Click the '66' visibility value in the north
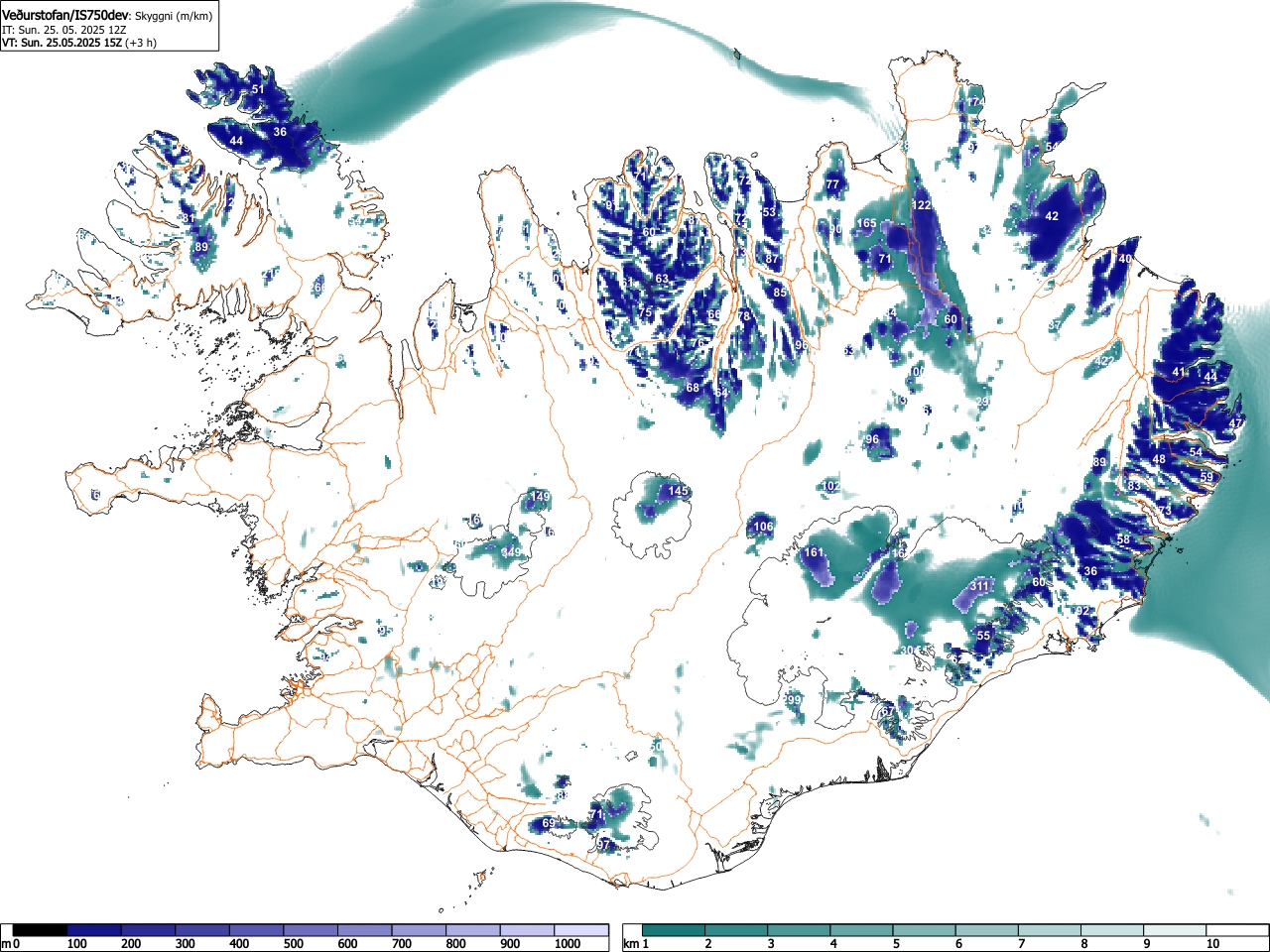Screen dimensions: 1270x952 714,314
